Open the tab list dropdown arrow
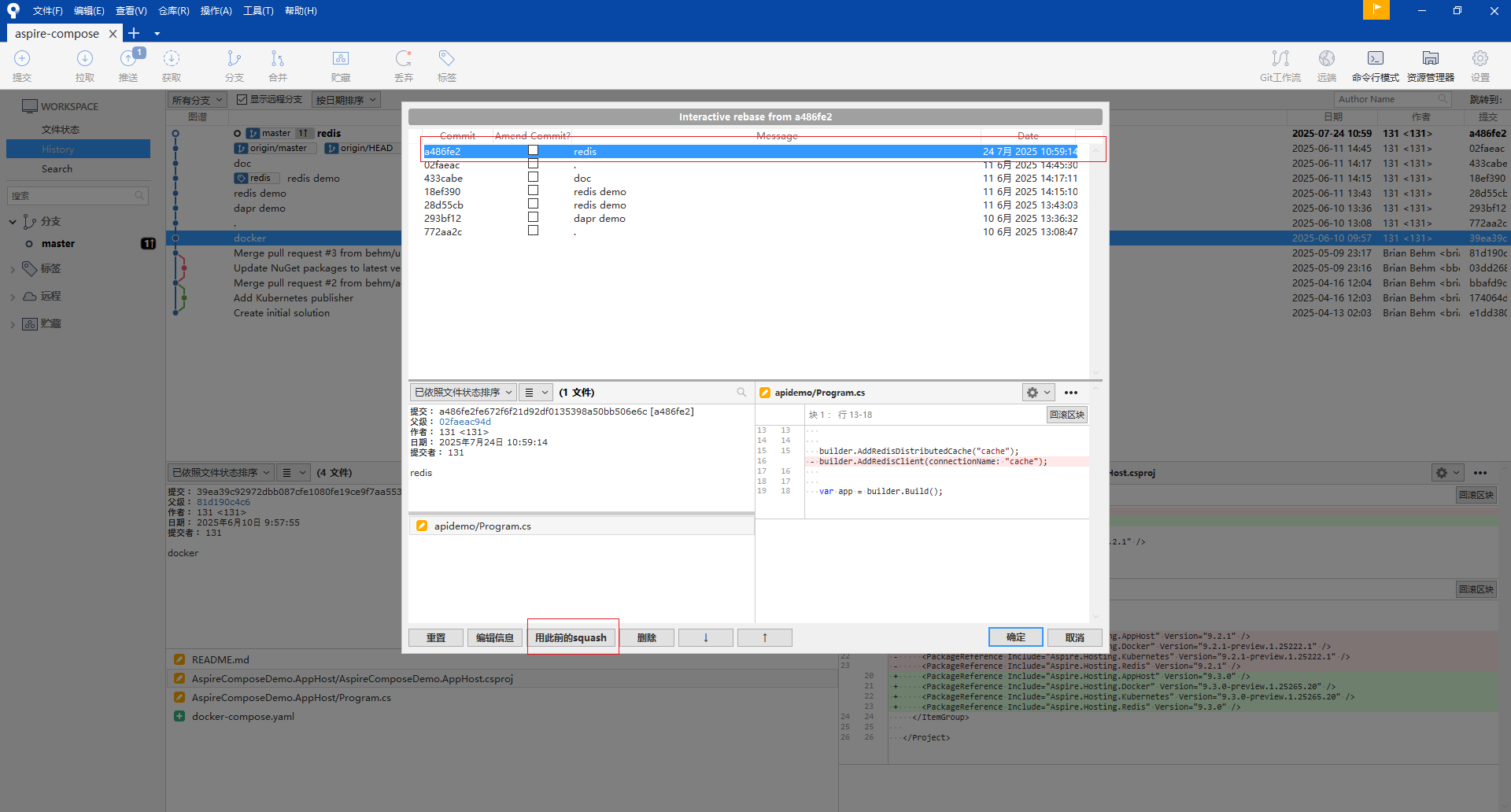1511x812 pixels. click(x=157, y=34)
